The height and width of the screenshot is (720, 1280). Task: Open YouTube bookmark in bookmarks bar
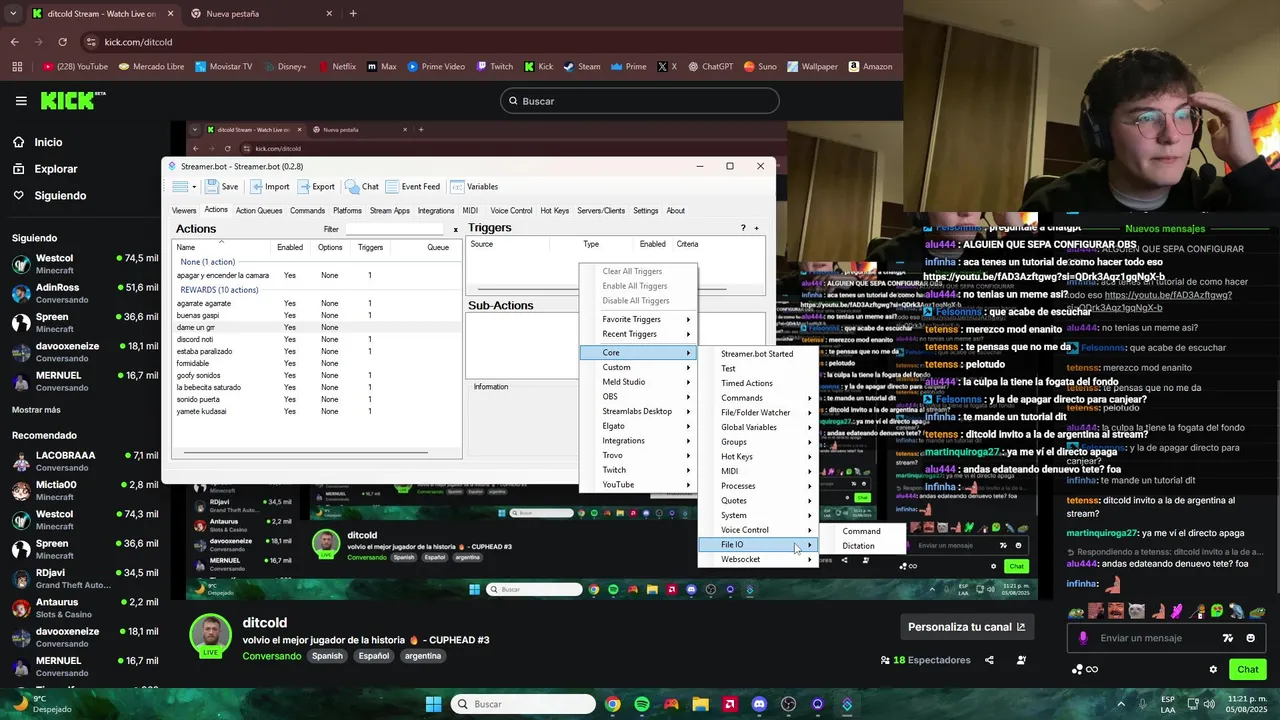[75, 67]
